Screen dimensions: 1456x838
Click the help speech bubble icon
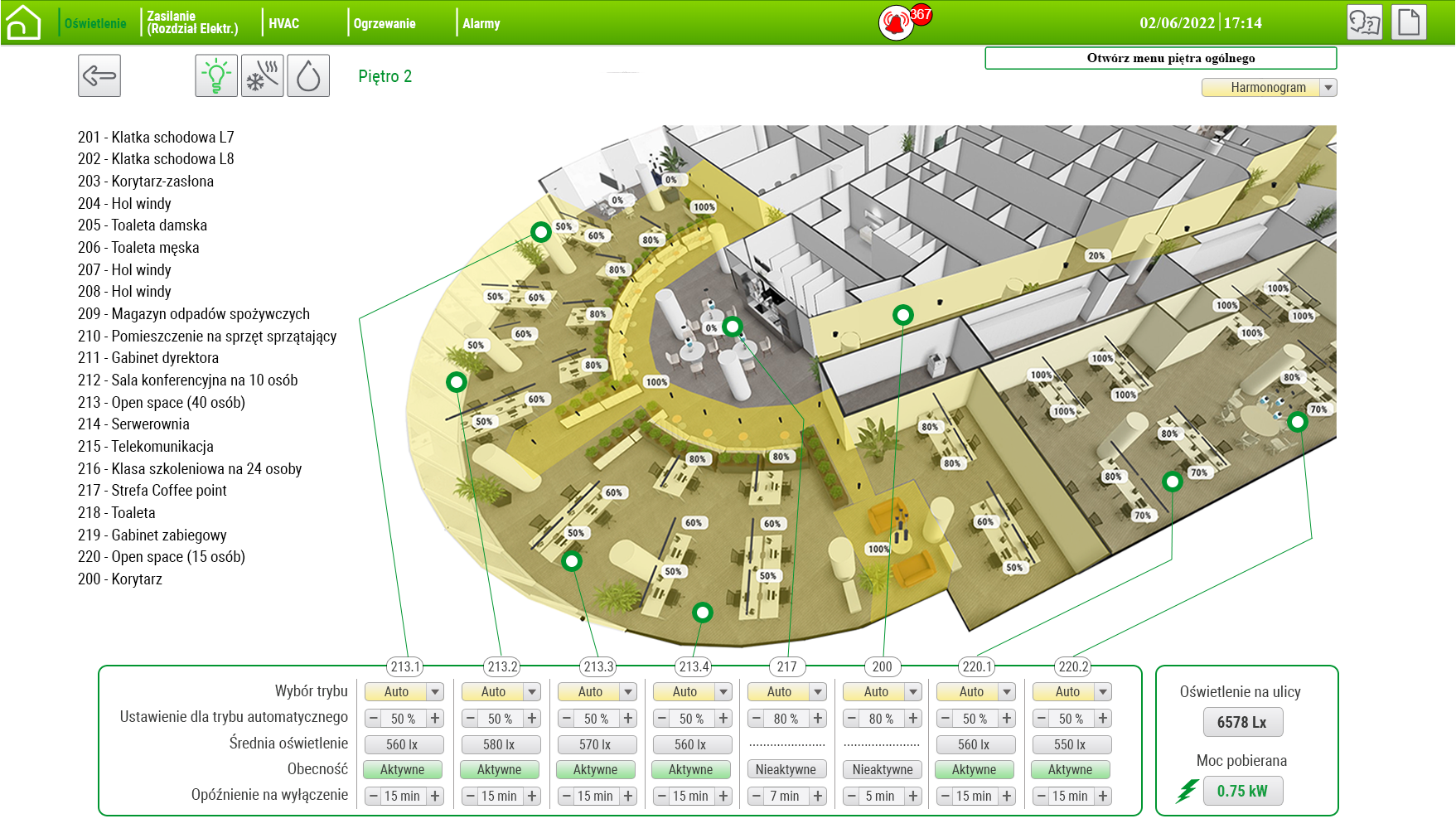coord(1364,22)
